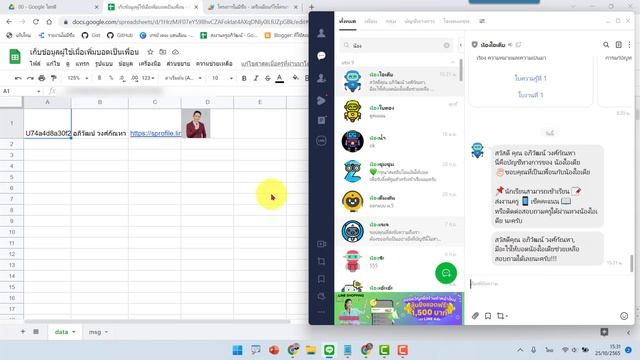Open the move-to-folder icon beside the title
640x360 pixels.
tap(162, 52)
